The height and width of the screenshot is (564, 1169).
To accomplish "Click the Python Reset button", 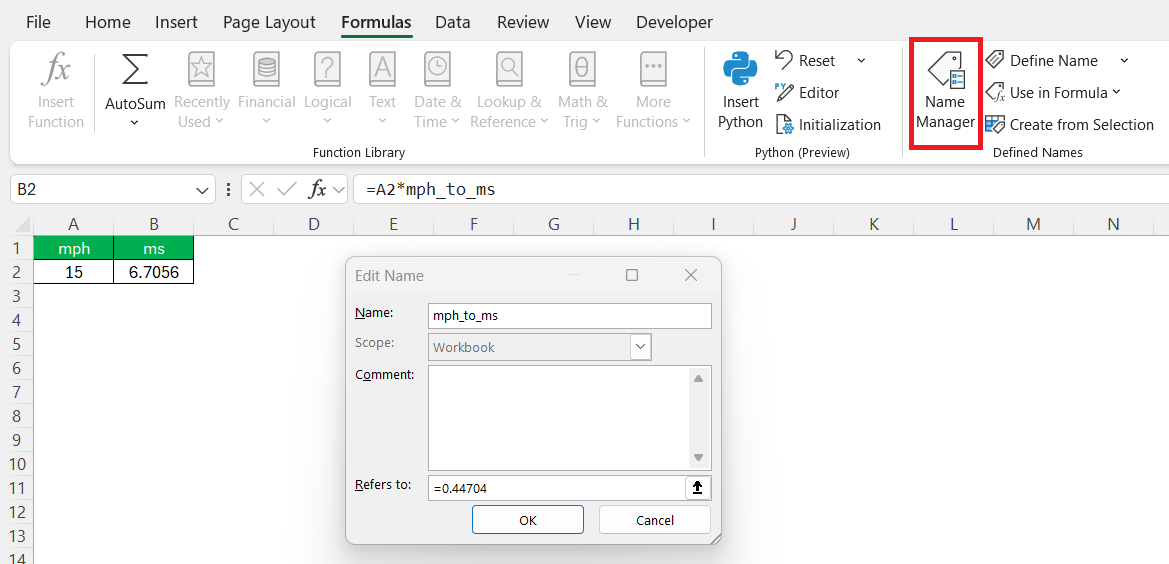I will tap(806, 60).
